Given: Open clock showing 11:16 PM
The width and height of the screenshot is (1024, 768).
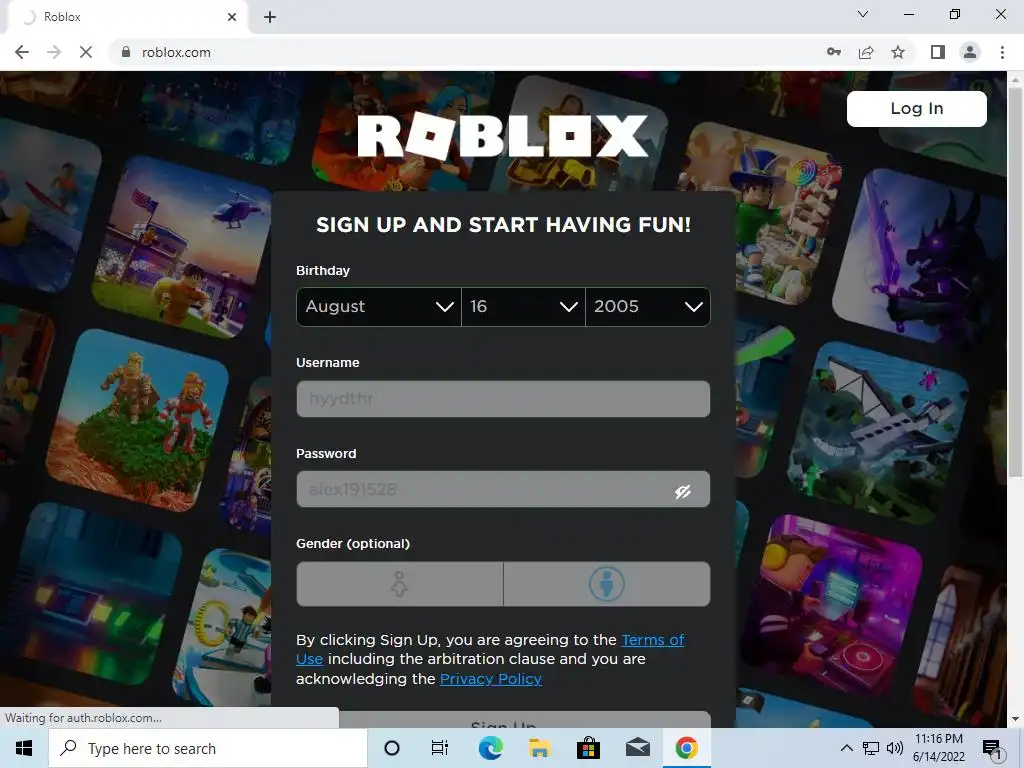Looking at the screenshot, I should 938,748.
